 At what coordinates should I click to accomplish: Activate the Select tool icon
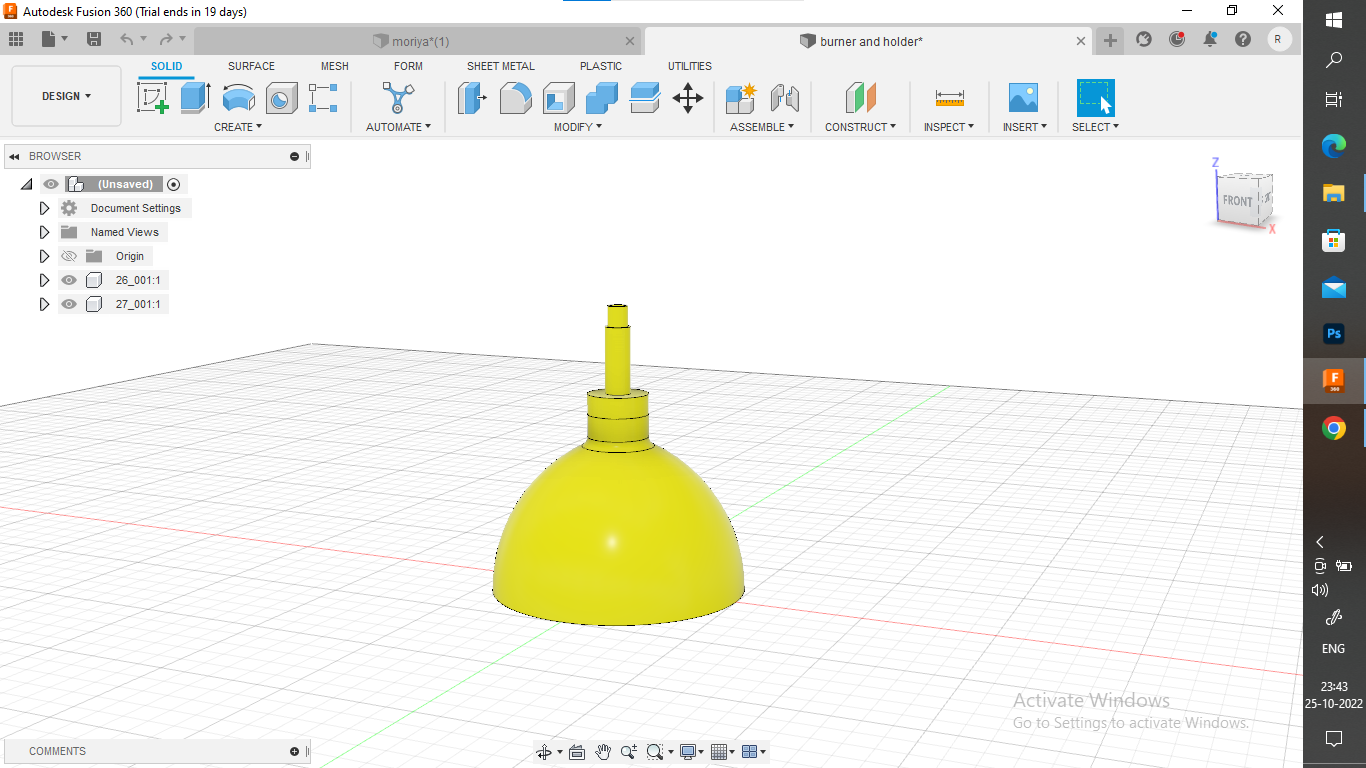(1095, 98)
